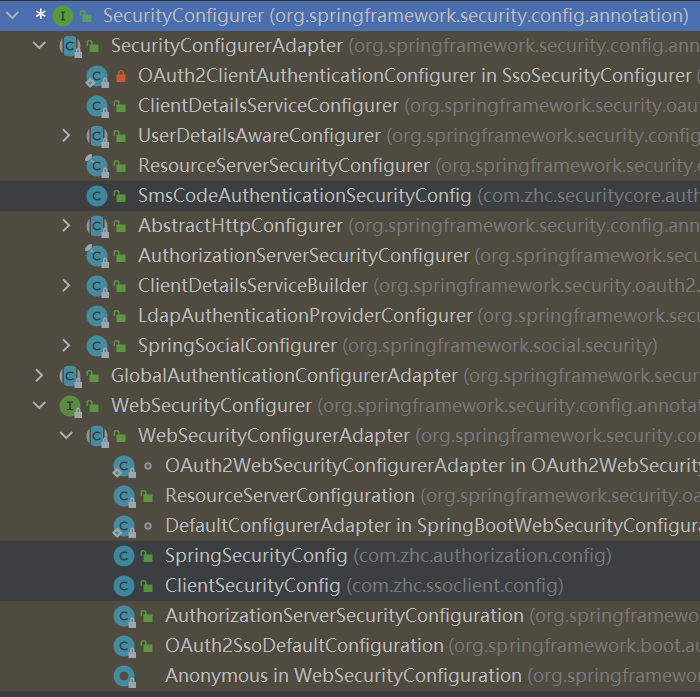Select the AuthorizationServerSecurityConfiguration row
Viewport: 700px width, 697px height.
pos(350,616)
